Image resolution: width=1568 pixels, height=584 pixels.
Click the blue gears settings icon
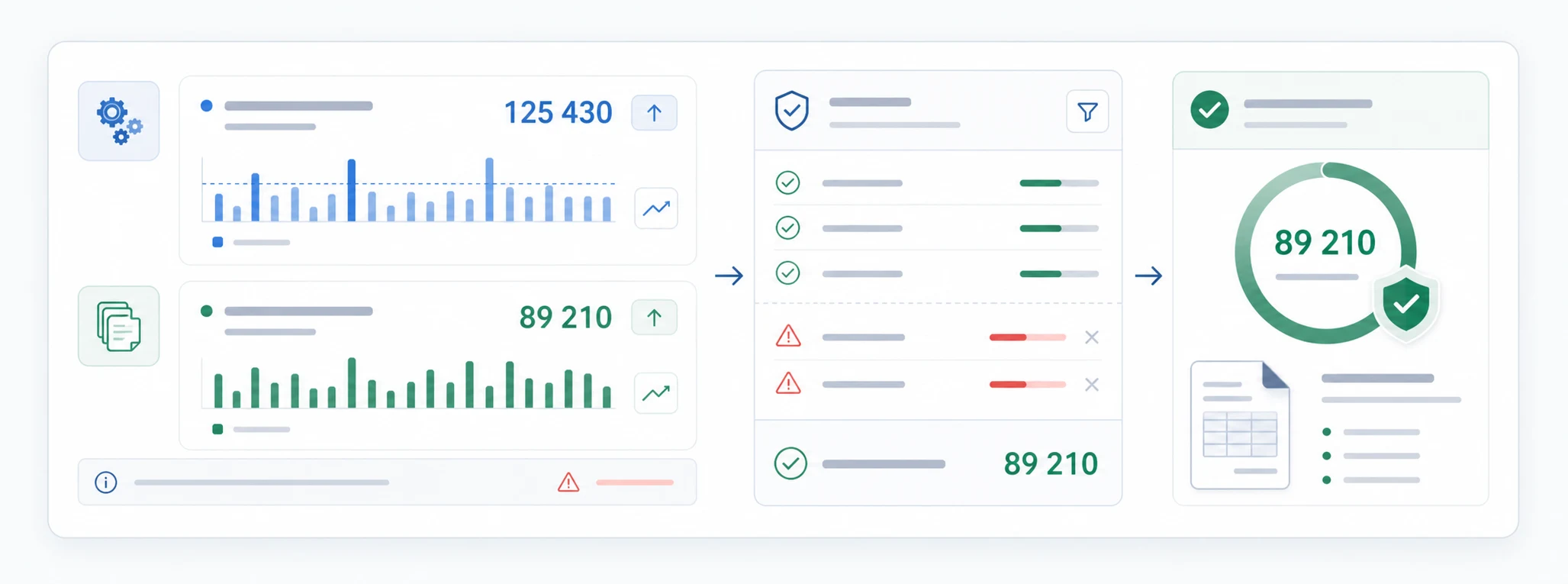pyautogui.click(x=119, y=121)
